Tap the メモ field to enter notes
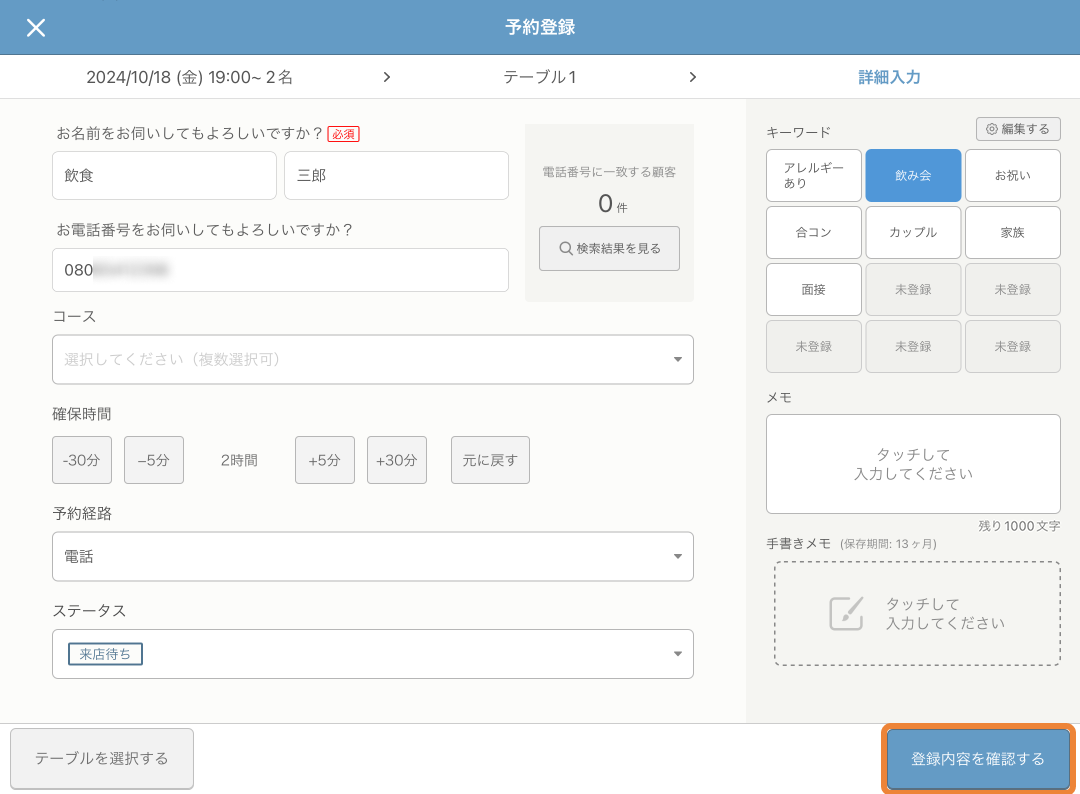Viewport: 1080px width, 794px height. click(x=912, y=463)
